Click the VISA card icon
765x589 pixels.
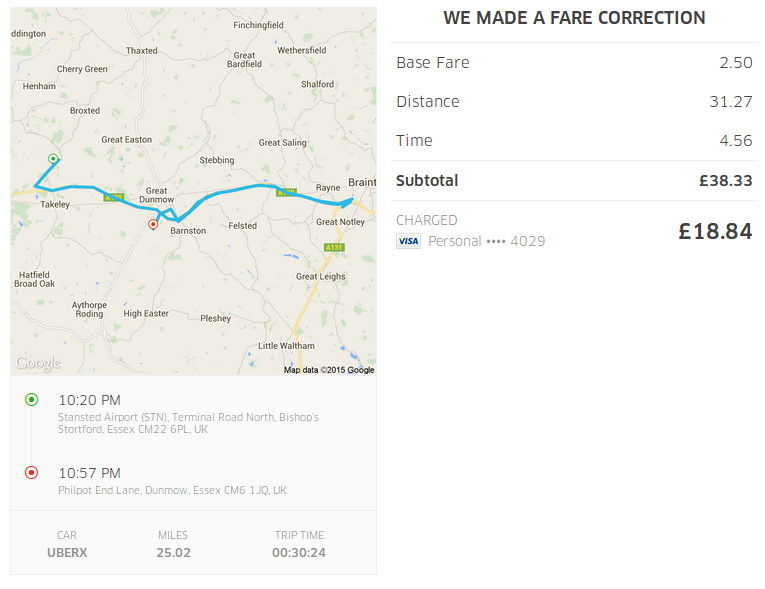point(408,241)
